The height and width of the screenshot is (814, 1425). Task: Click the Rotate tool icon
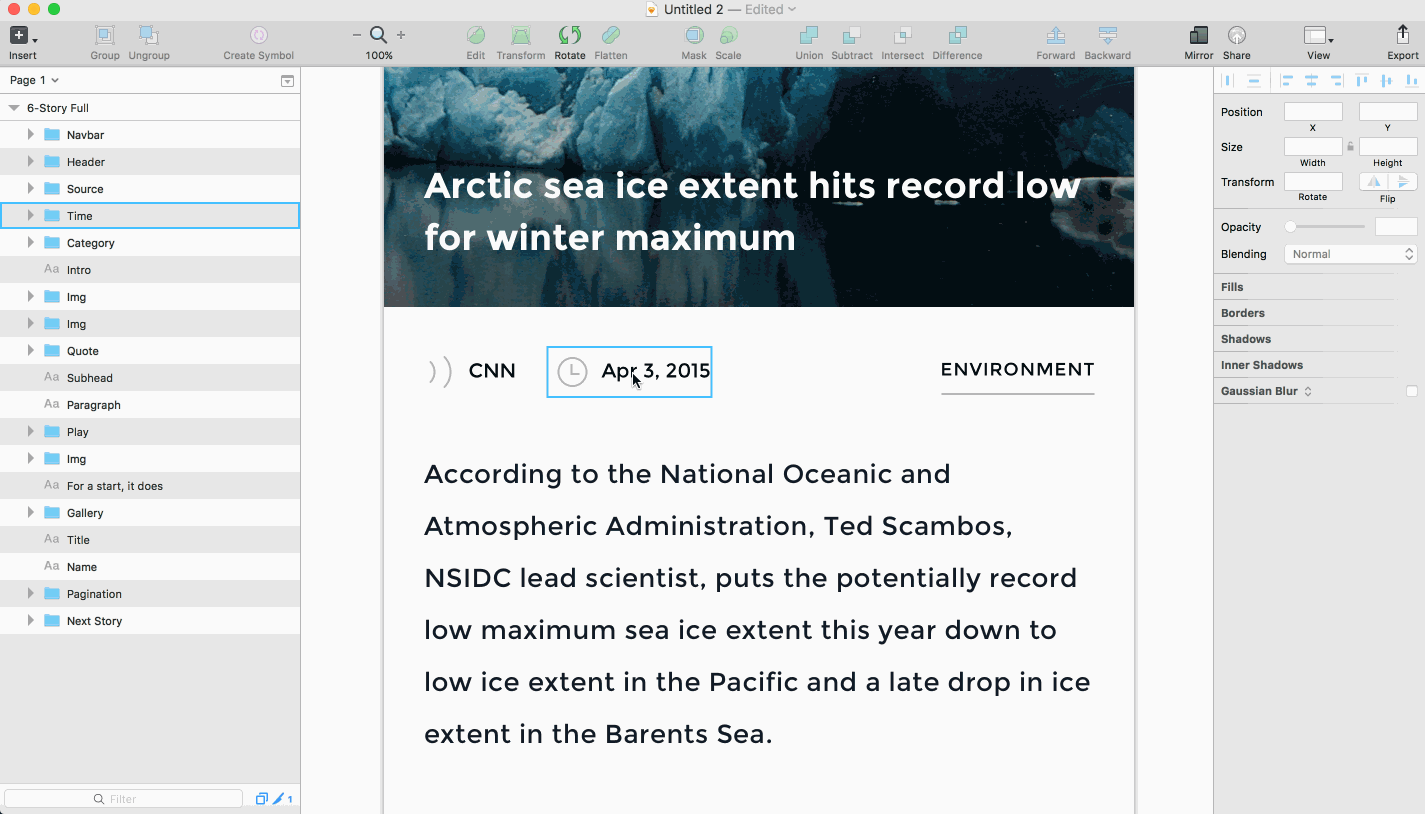[x=569, y=36]
